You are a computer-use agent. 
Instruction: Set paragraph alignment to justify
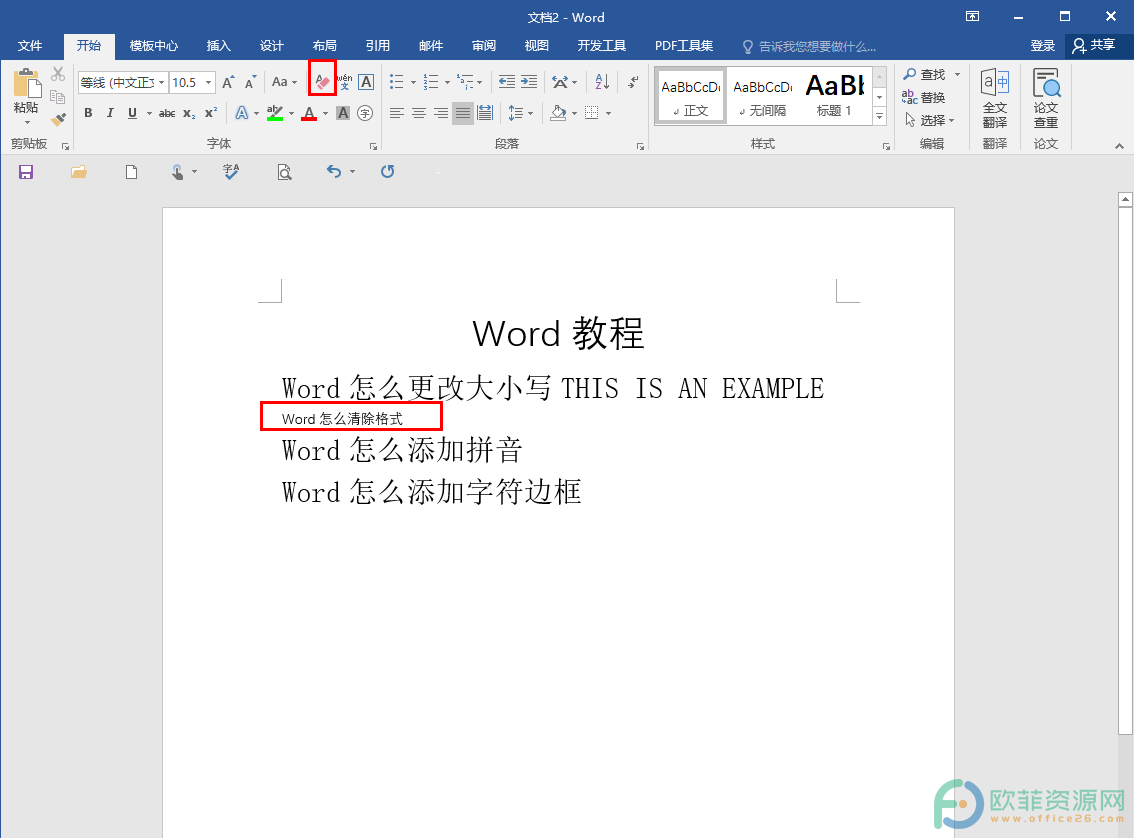tap(463, 113)
